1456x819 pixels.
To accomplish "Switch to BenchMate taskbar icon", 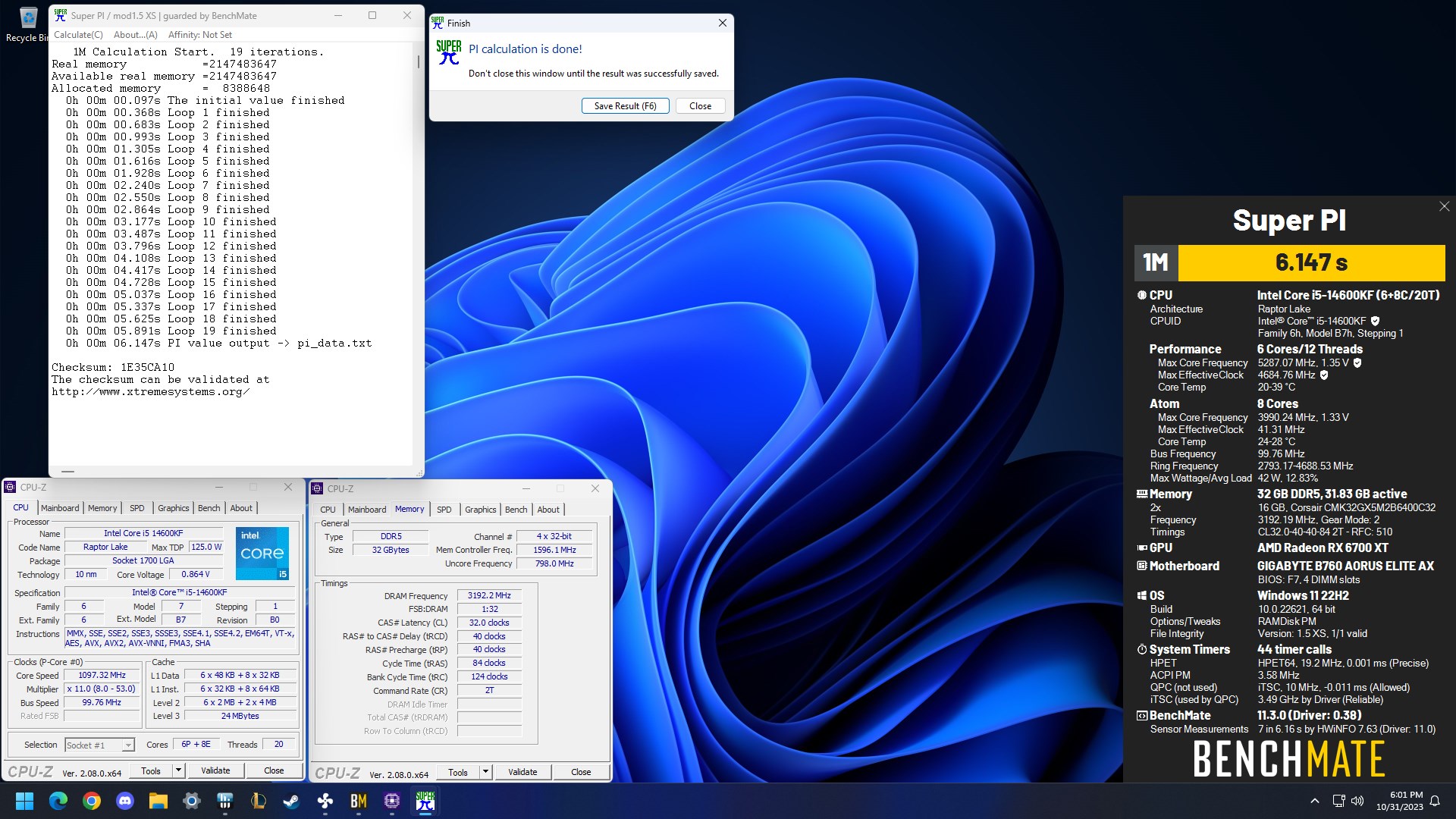I will tap(359, 801).
